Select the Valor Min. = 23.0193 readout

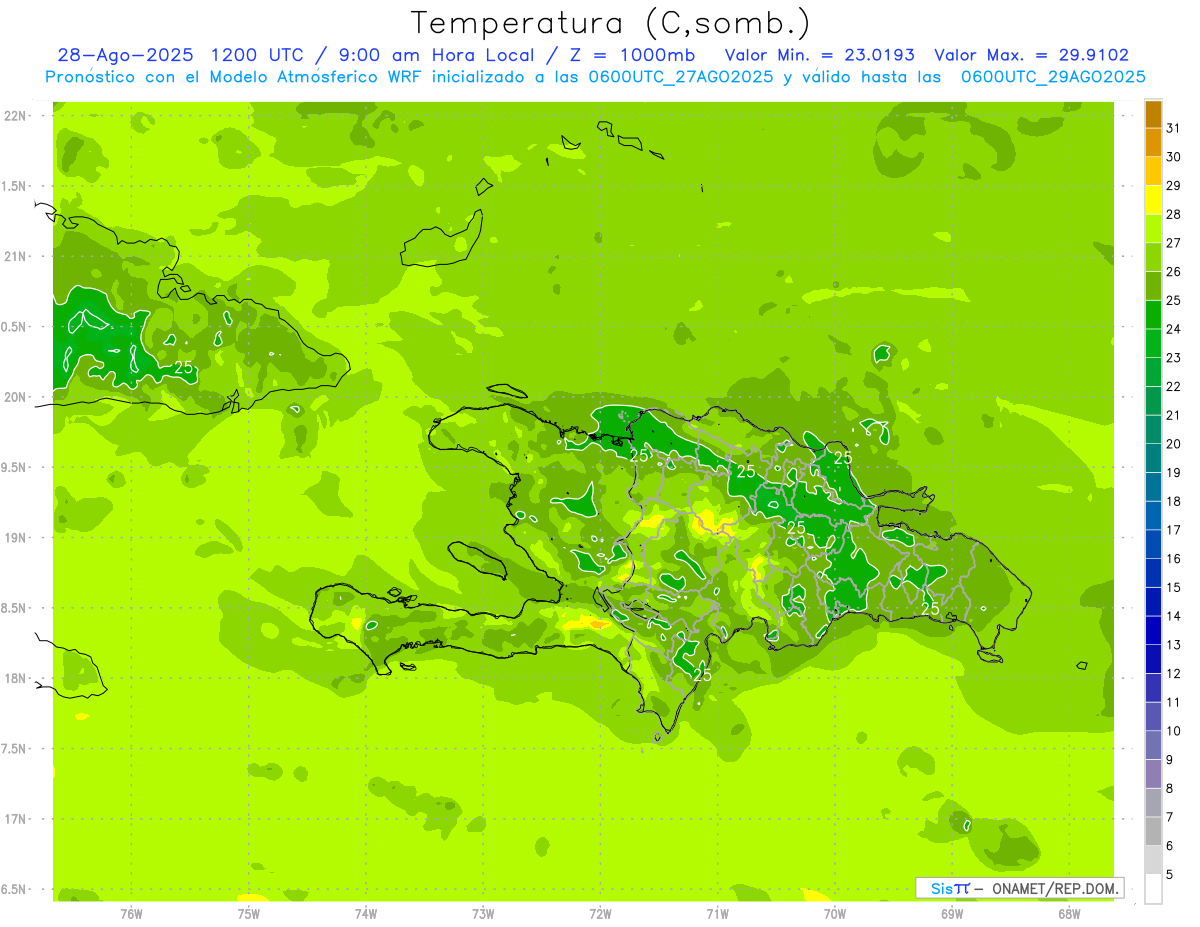point(819,55)
